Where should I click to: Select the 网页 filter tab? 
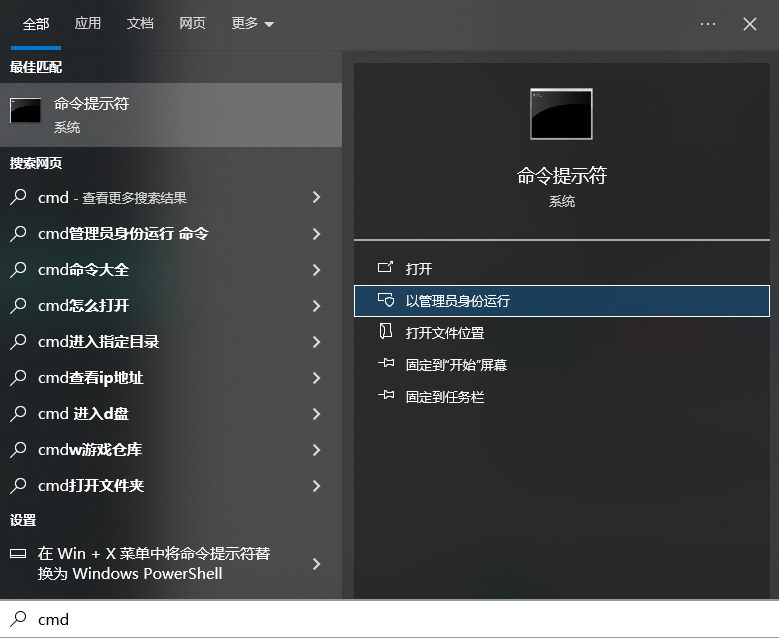pos(192,23)
